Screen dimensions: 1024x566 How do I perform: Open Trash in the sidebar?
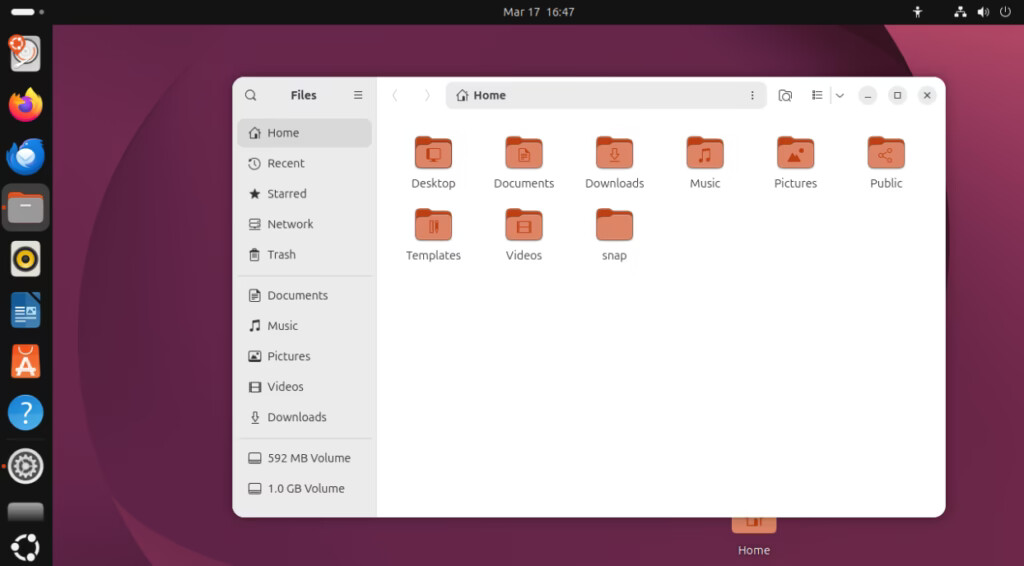click(x=281, y=255)
